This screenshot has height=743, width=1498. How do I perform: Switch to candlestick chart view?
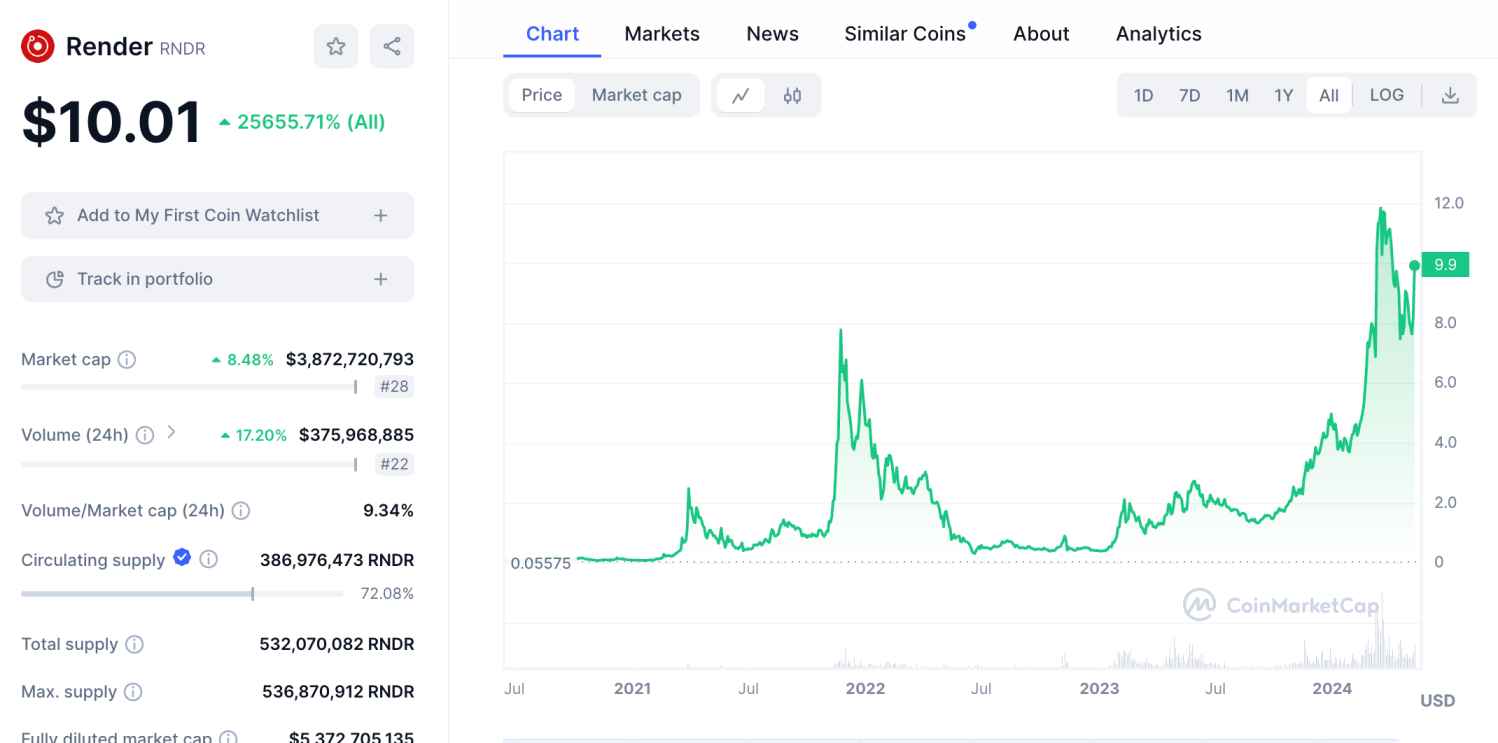793,96
